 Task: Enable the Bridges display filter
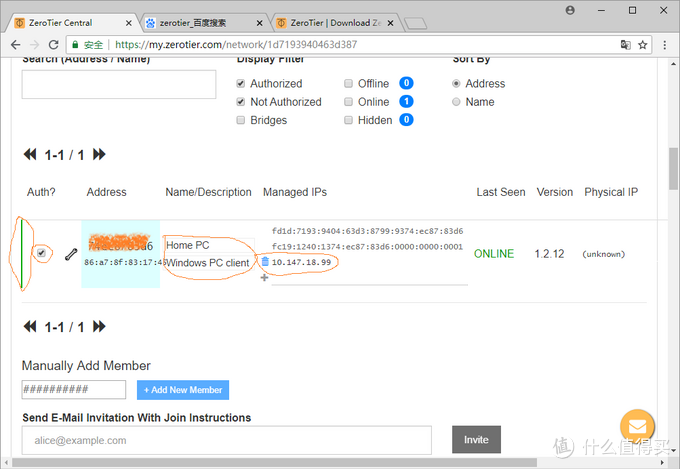[241, 120]
